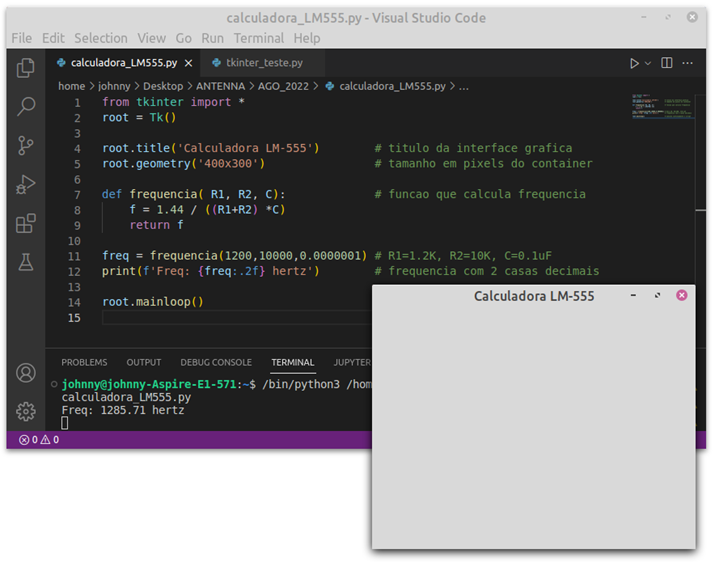Select the TERMINAL panel tab

(293, 363)
